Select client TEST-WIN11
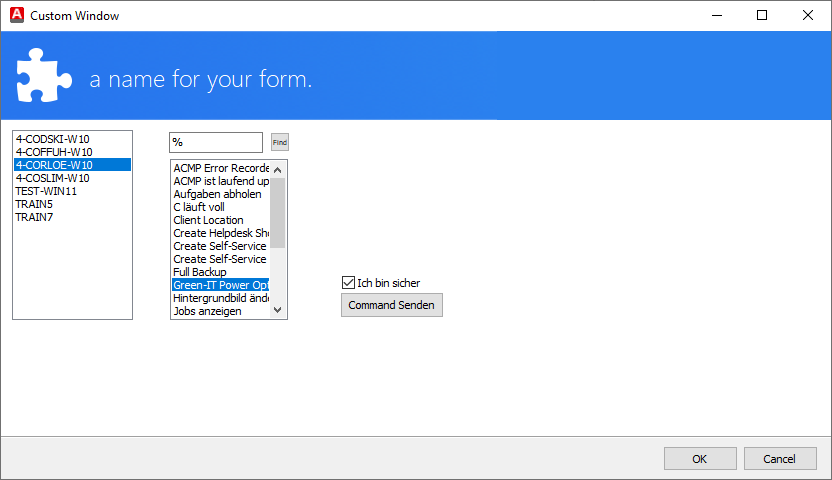Screen dimensions: 832x480 tap(73, 191)
